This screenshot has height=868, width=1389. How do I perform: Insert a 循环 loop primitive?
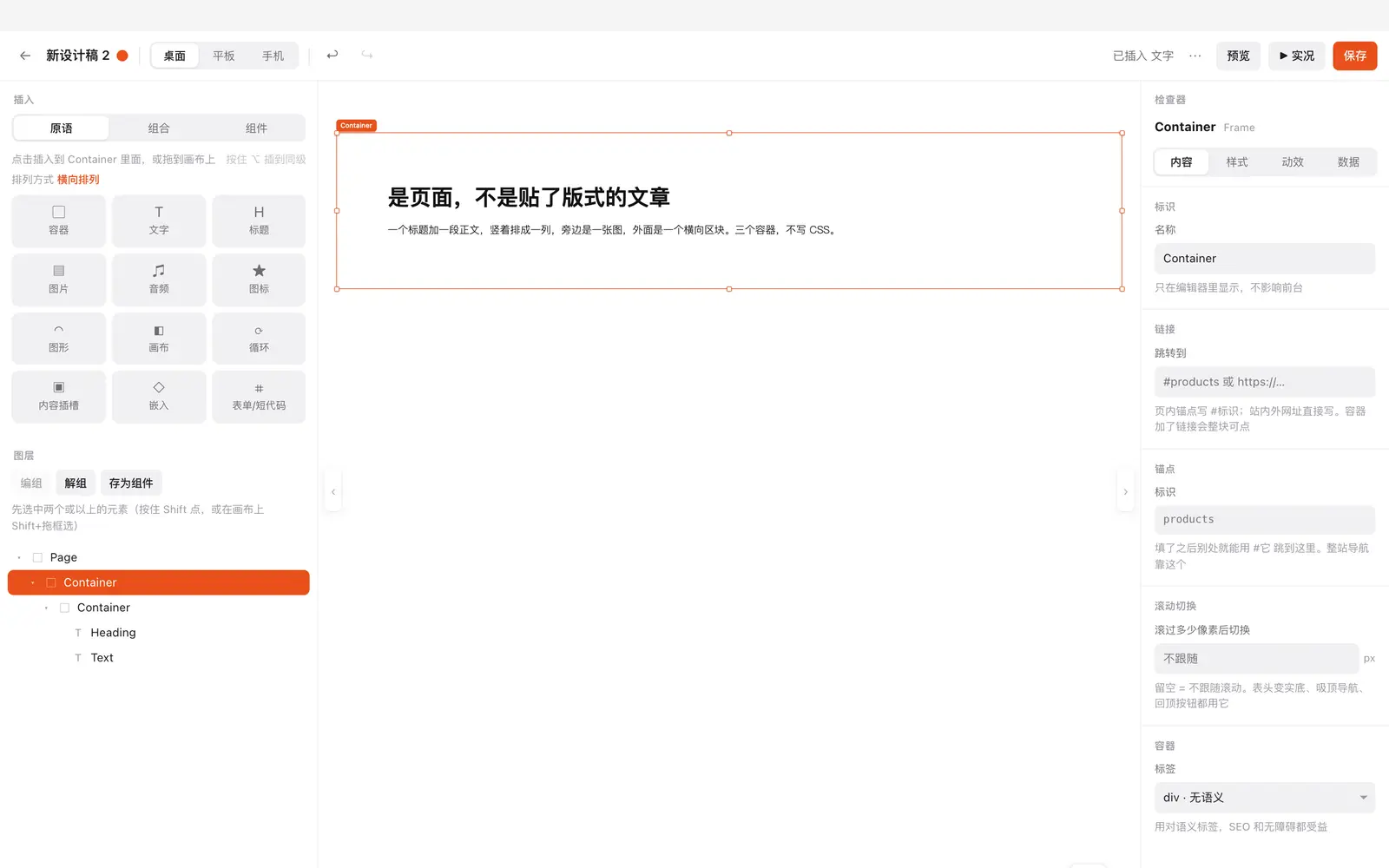[259, 339]
